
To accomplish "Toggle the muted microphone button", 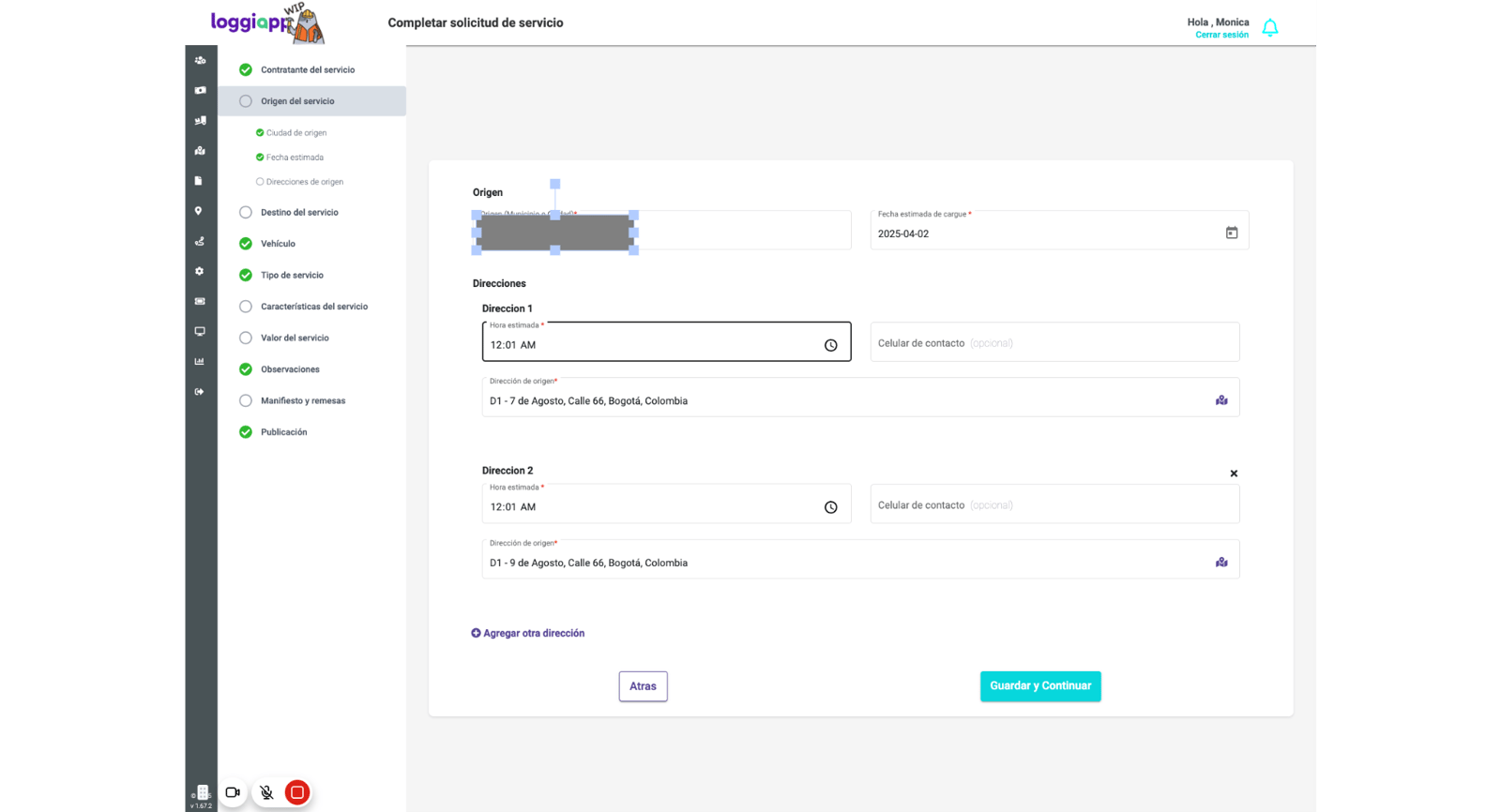I will point(266,792).
